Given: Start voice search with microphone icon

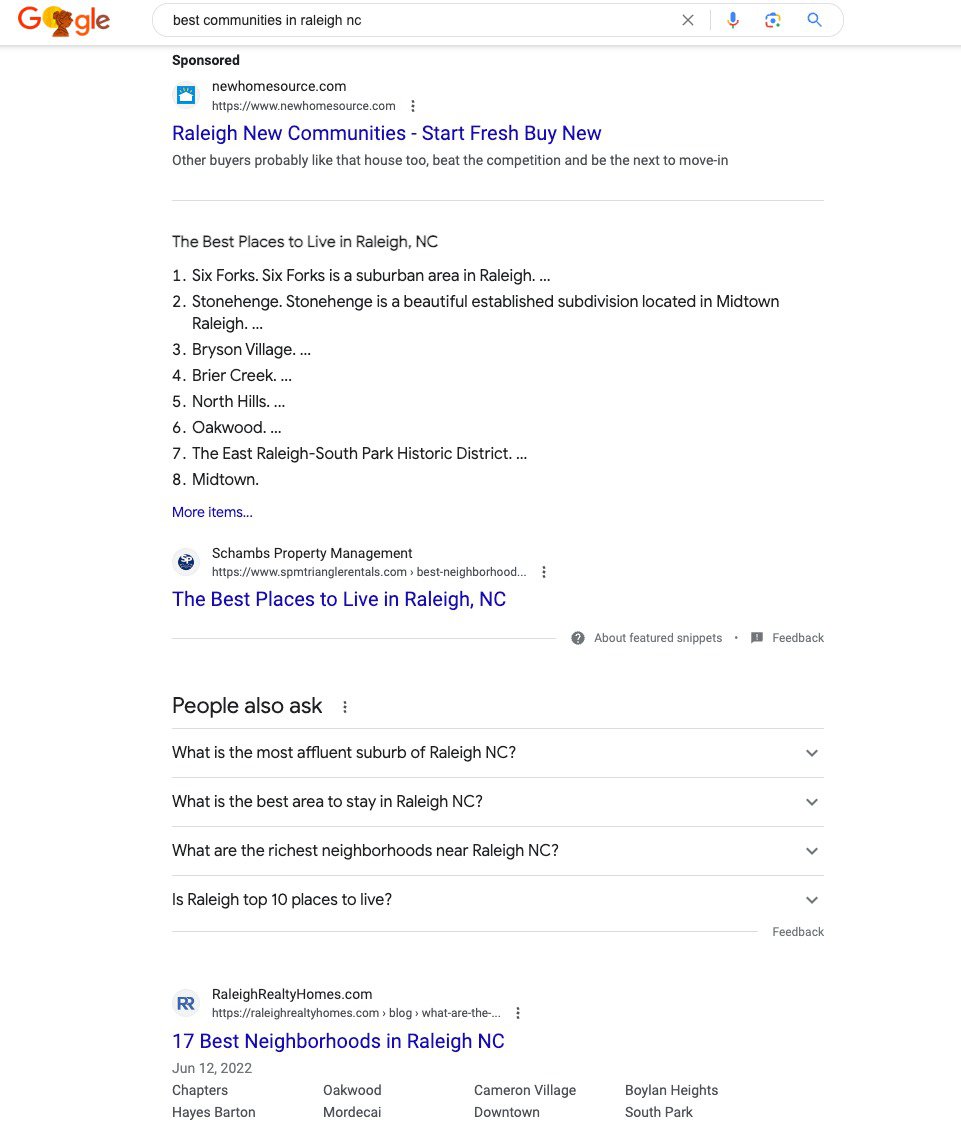Looking at the screenshot, I should [x=733, y=20].
